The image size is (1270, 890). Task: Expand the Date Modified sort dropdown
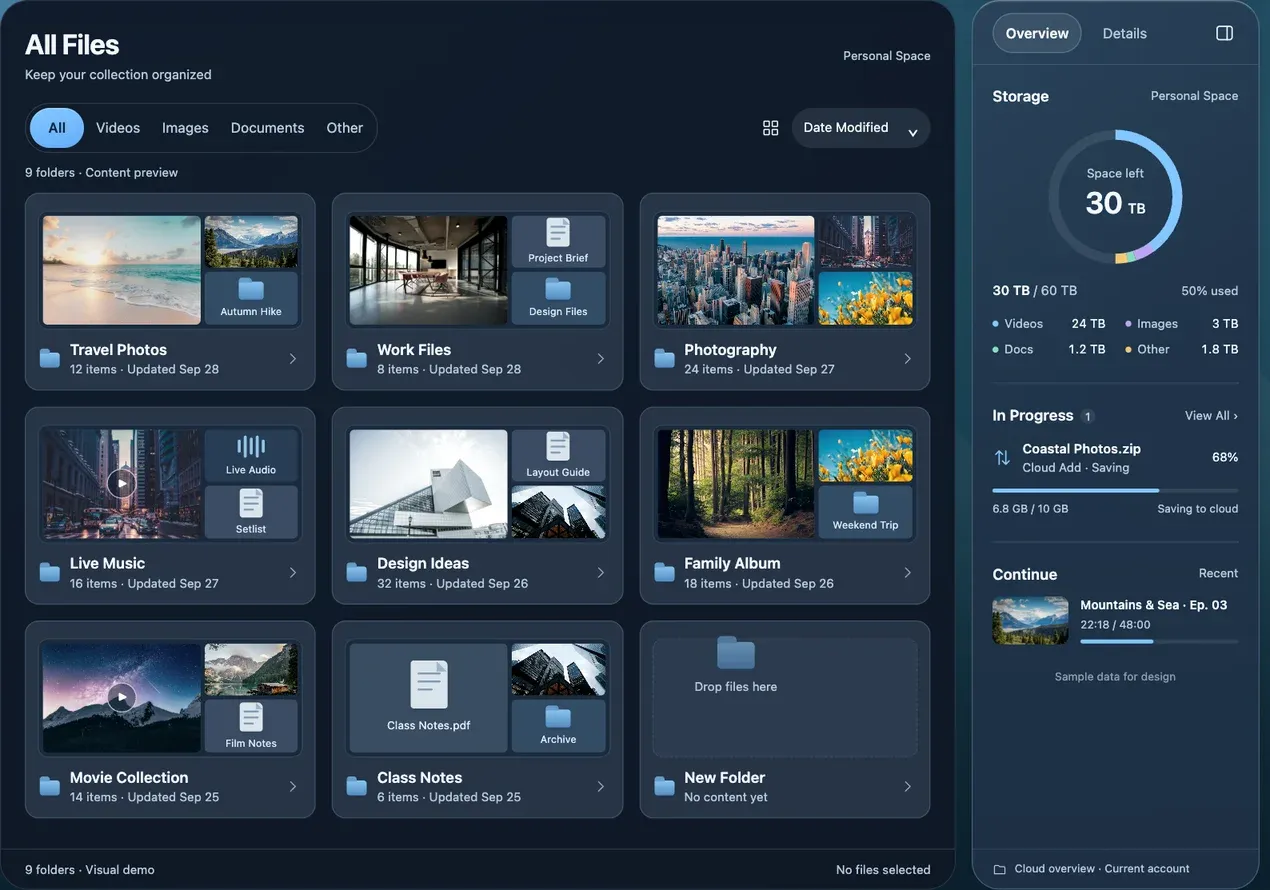pyautogui.click(x=861, y=128)
